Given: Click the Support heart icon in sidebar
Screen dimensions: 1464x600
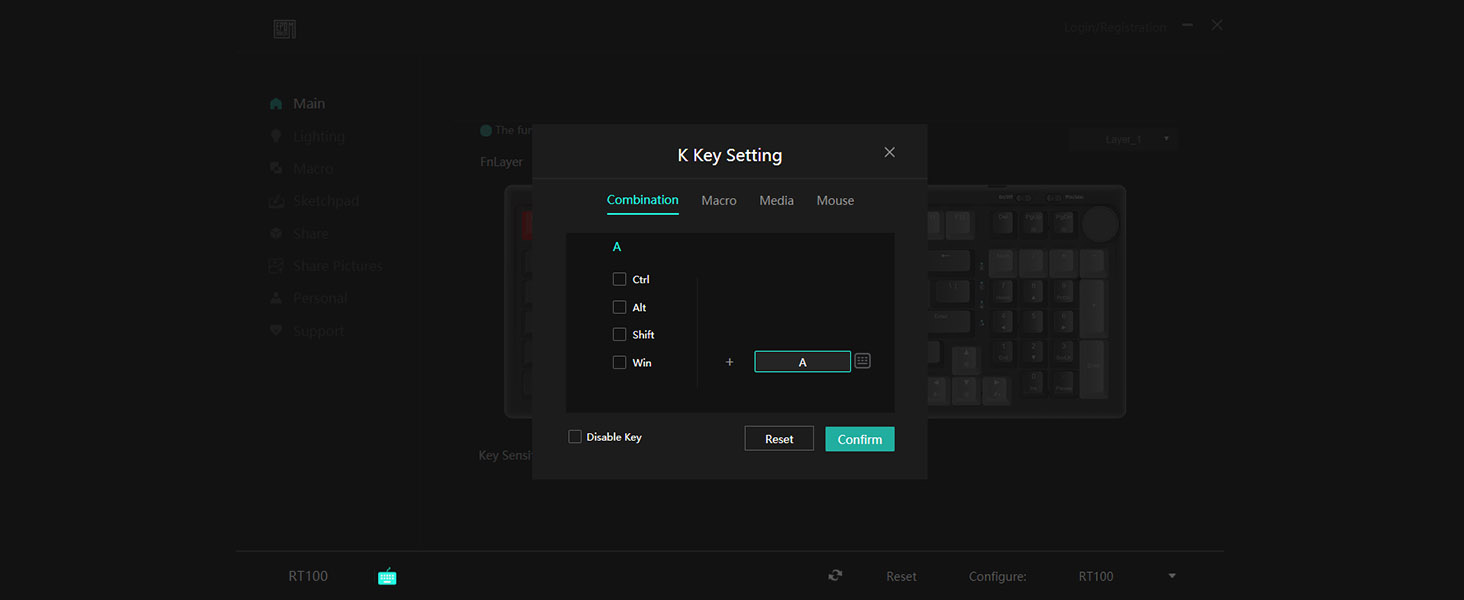Looking at the screenshot, I should click(277, 331).
